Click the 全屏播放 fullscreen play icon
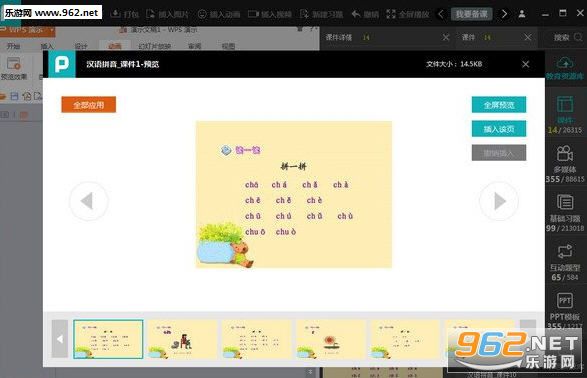The width and height of the screenshot is (587, 378). (x=391, y=14)
